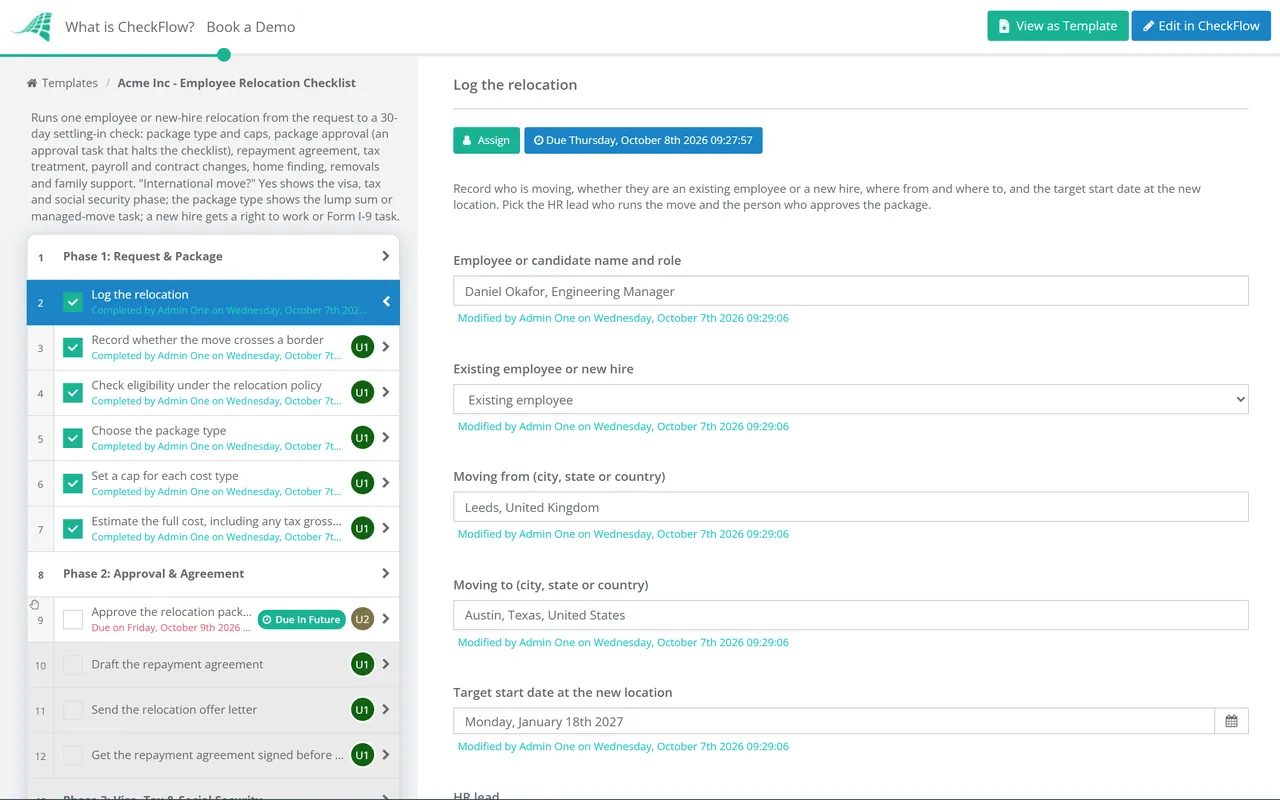Screen dimensions: 1280x800
Task: Click the 'Moving to' input field
Action: 851,615
